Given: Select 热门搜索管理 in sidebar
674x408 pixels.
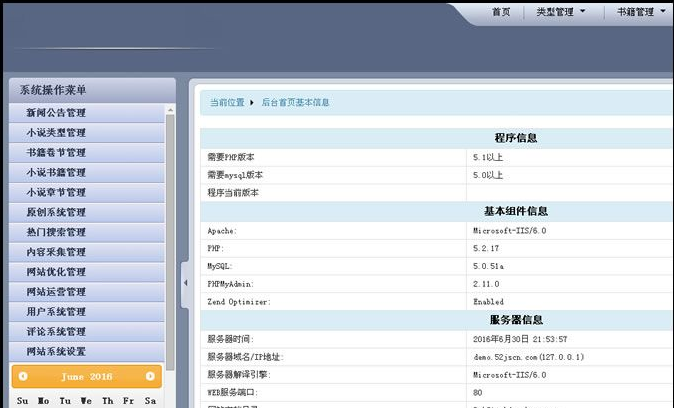Looking at the screenshot, I should pyautogui.click(x=56, y=232).
